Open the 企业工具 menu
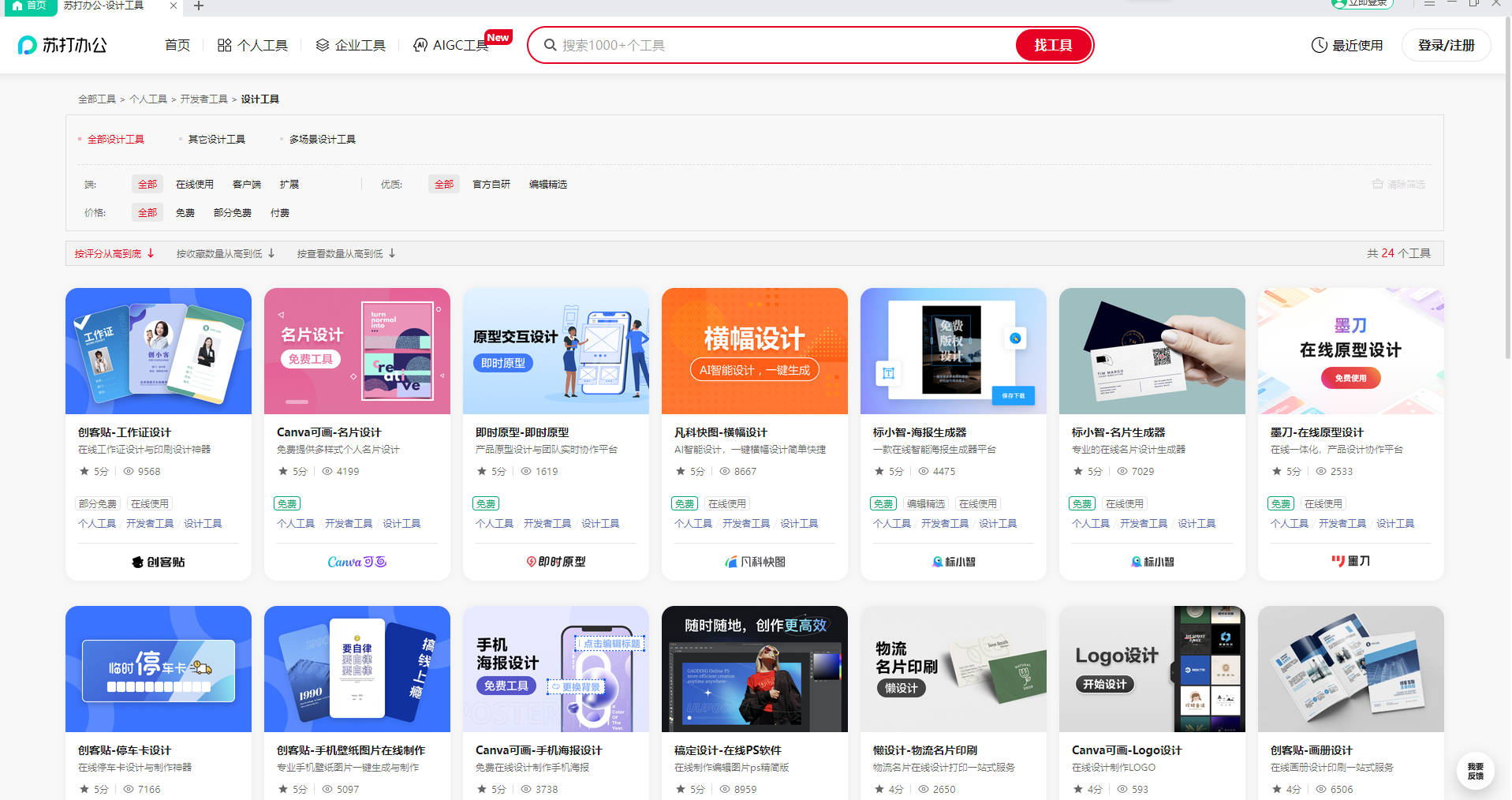Image resolution: width=1512 pixels, height=800 pixels. pos(350,45)
